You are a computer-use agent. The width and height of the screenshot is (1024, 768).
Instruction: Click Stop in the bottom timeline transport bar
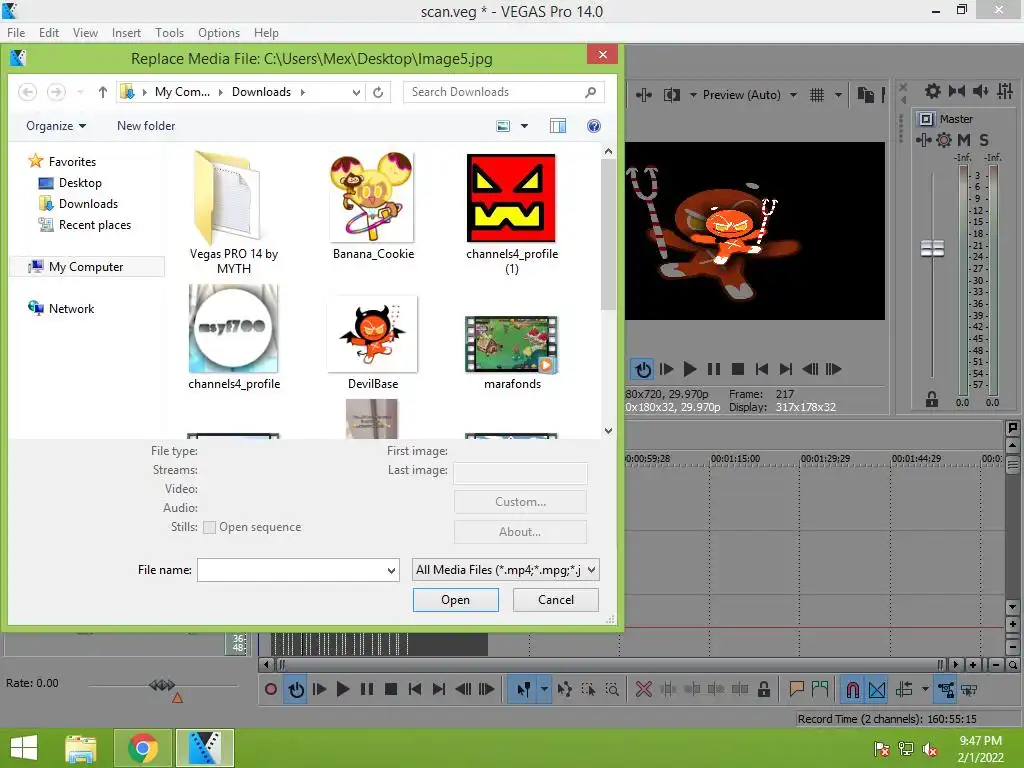click(x=391, y=689)
